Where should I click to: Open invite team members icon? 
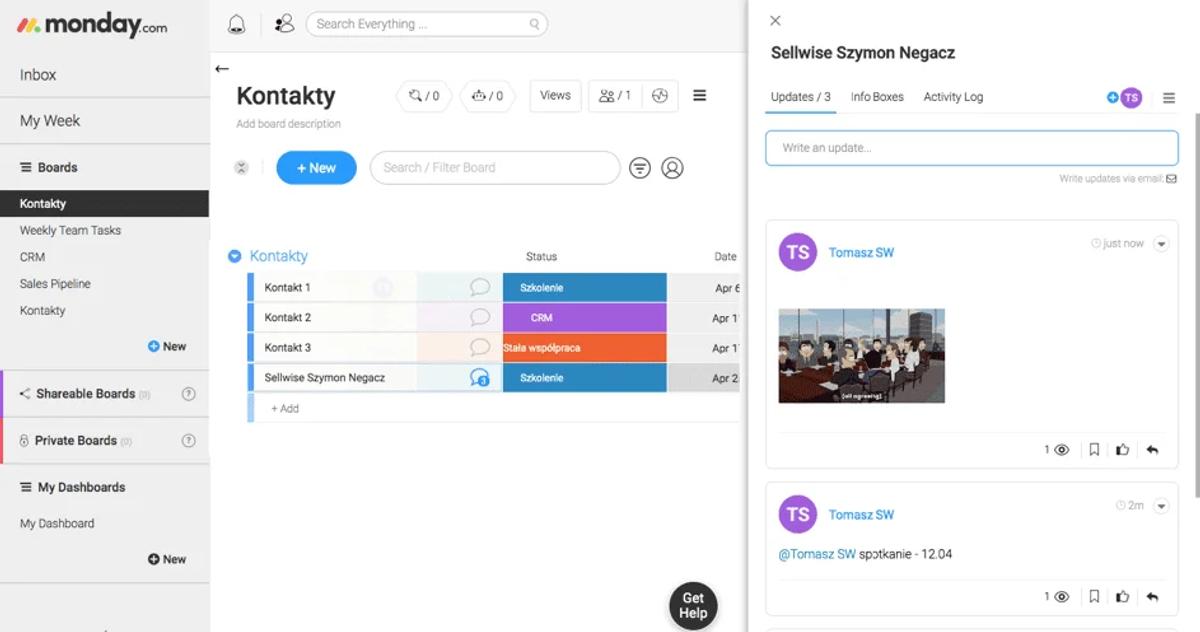click(x=284, y=24)
